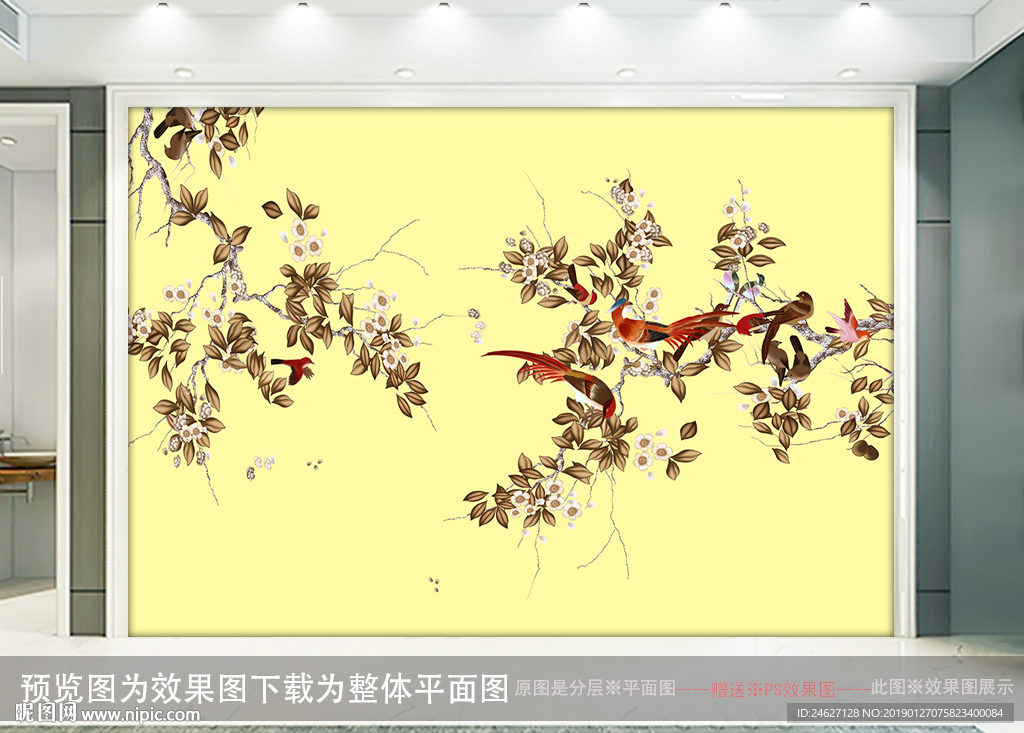Click the www.nipic.com website address
1024x733 pixels.
[x=140, y=715]
